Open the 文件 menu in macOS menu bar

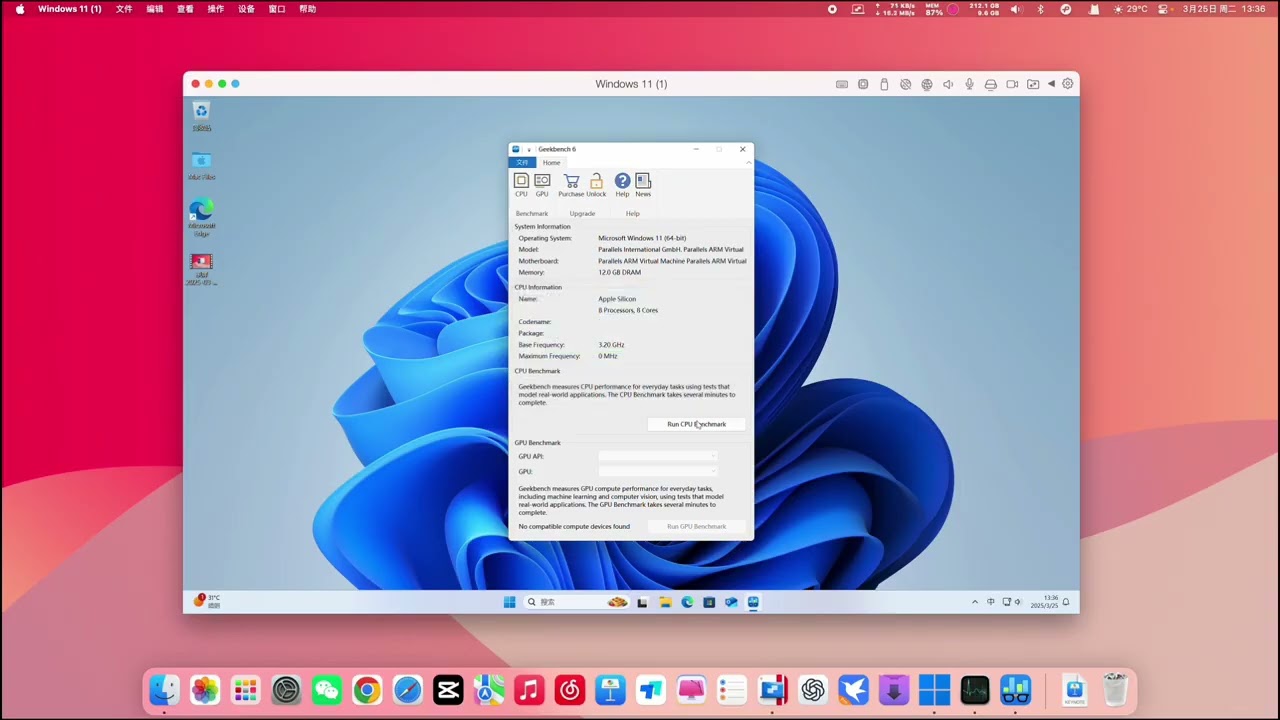[124, 9]
